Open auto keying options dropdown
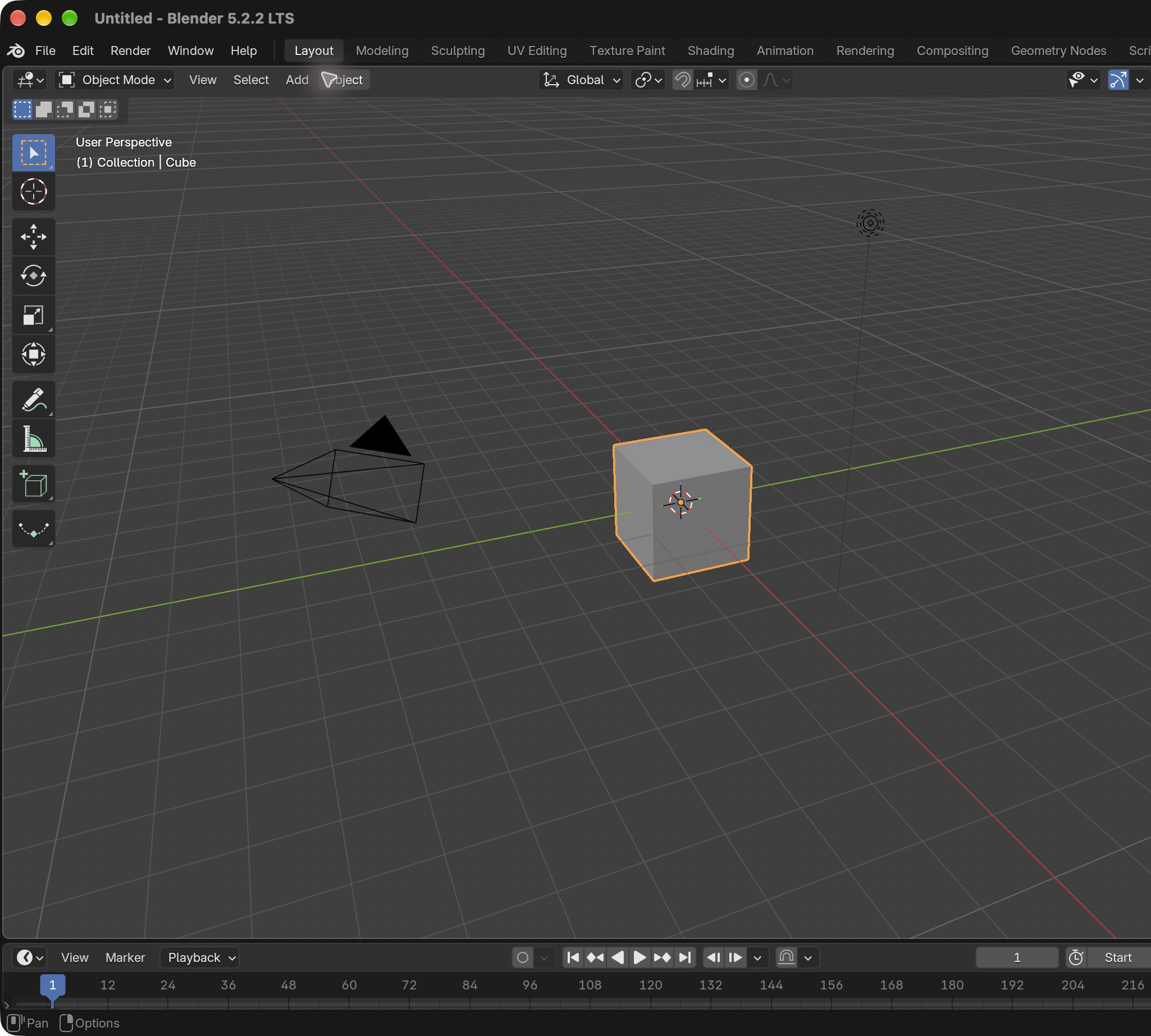Image resolution: width=1151 pixels, height=1036 pixels. (544, 957)
